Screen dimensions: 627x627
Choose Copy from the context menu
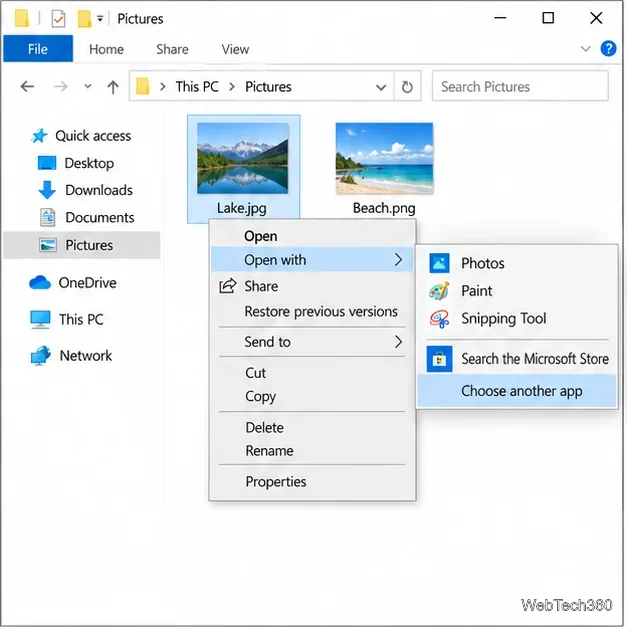pos(312,396)
